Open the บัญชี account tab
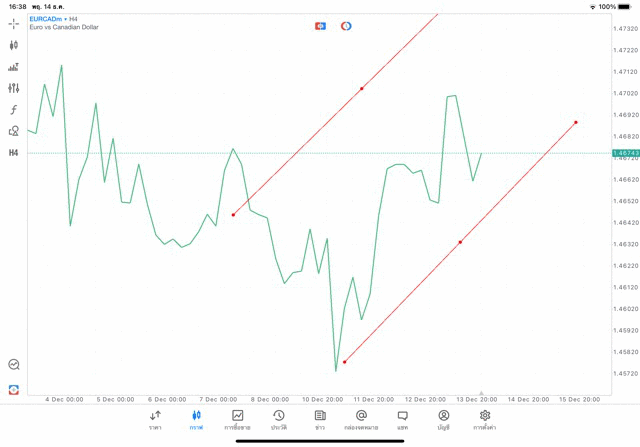Viewport: 640px width, 447px height. click(443, 420)
